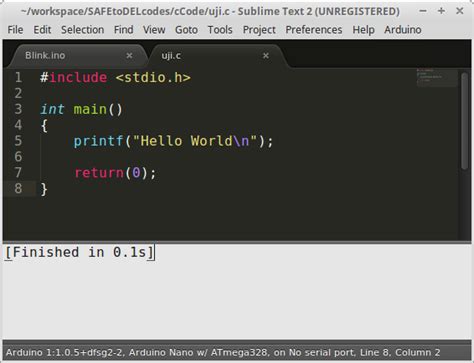Click line number 5 in gutter
Screen dimensions: 474x363
(18, 141)
